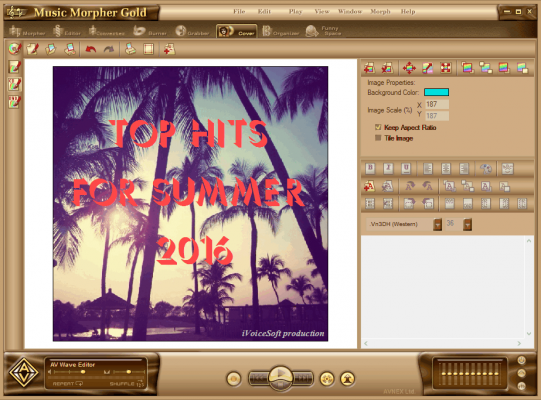Select the Italic text formatting icon
Image resolution: width=541 pixels, height=400 pixels.
[x=388, y=168]
